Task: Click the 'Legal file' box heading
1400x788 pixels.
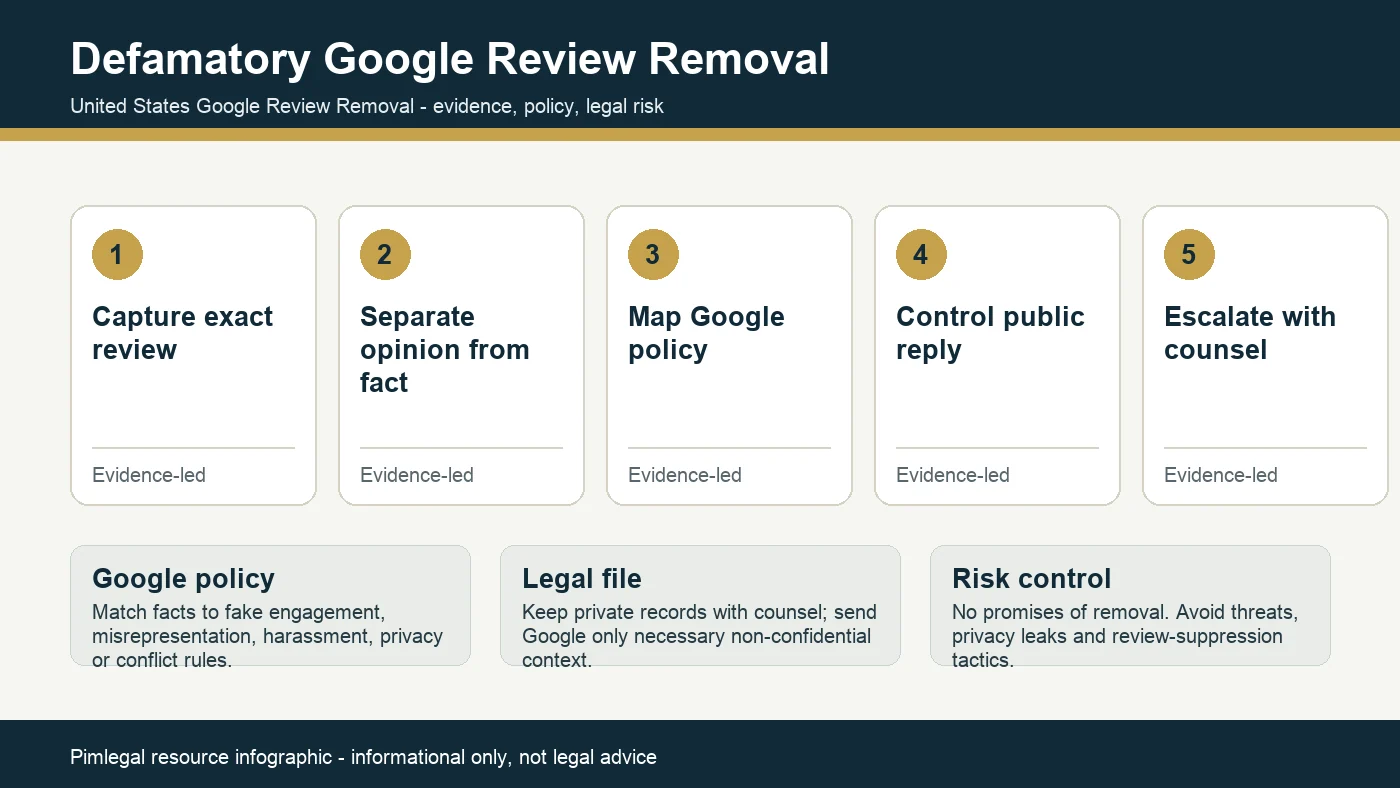Action: (582, 579)
